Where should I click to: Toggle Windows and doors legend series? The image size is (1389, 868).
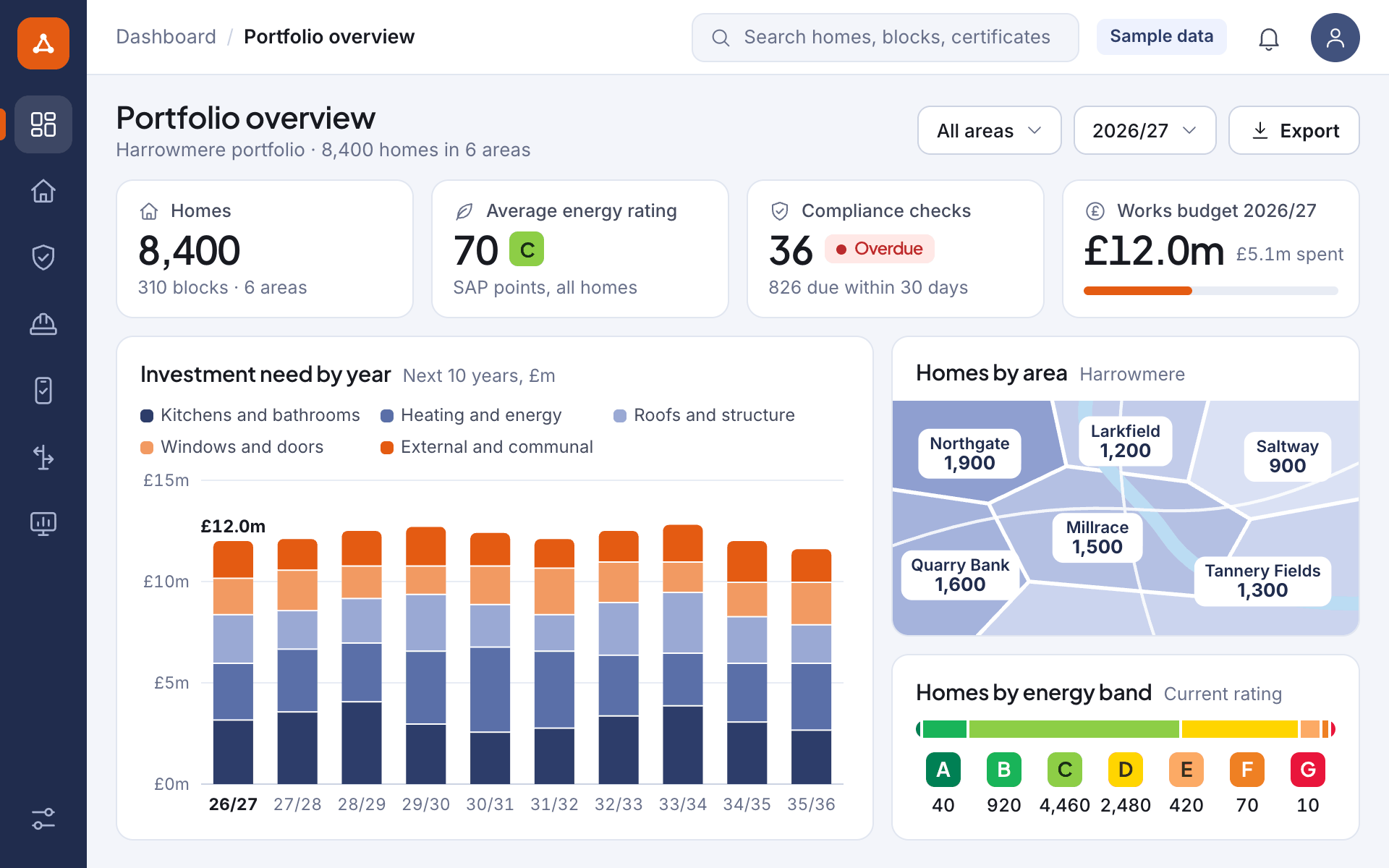click(x=232, y=447)
